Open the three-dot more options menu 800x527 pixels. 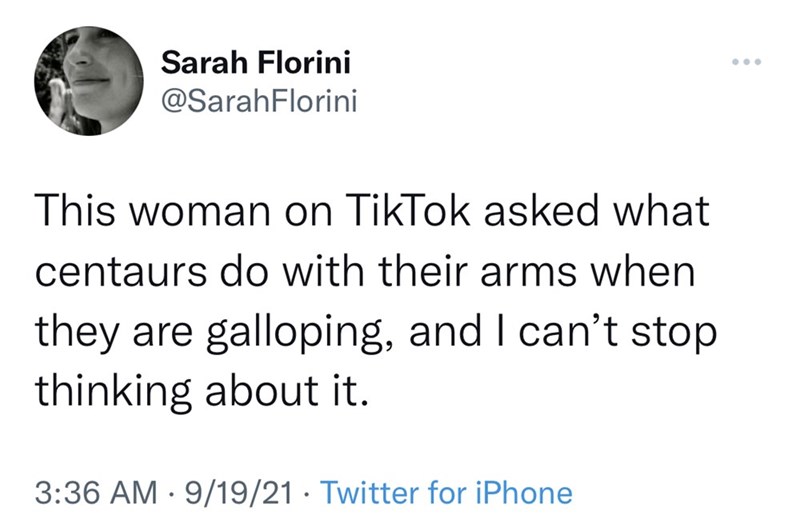pos(746,63)
